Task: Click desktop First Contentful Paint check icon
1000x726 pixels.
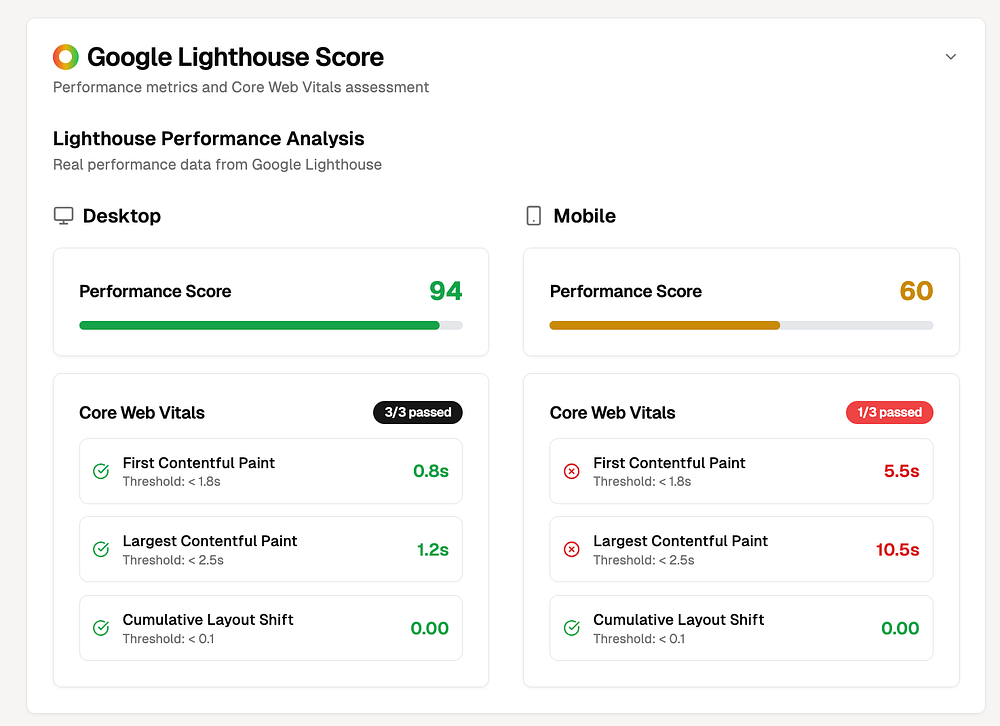Action: [101, 471]
